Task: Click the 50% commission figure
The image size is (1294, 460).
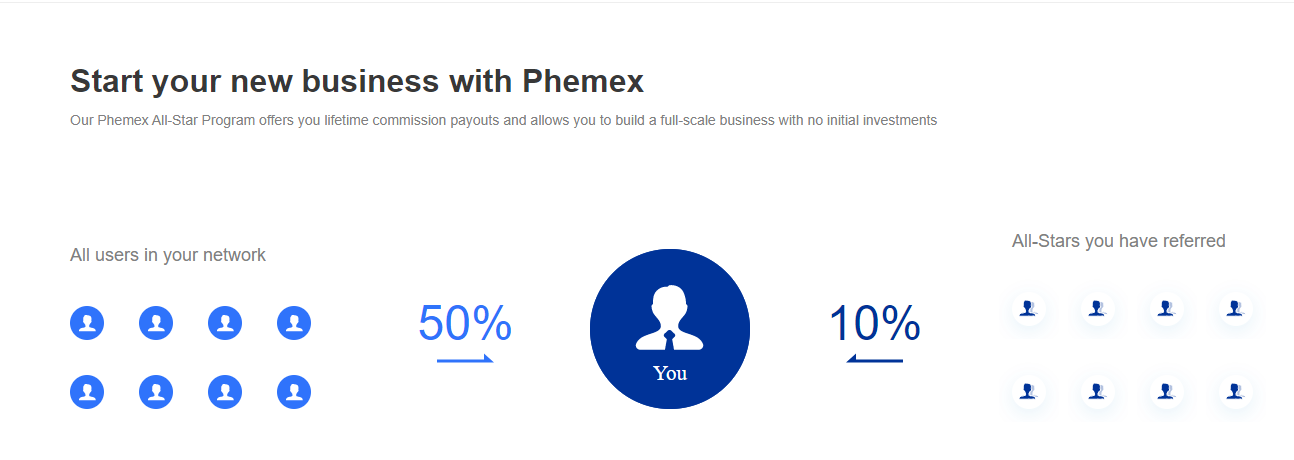Action: (465, 324)
